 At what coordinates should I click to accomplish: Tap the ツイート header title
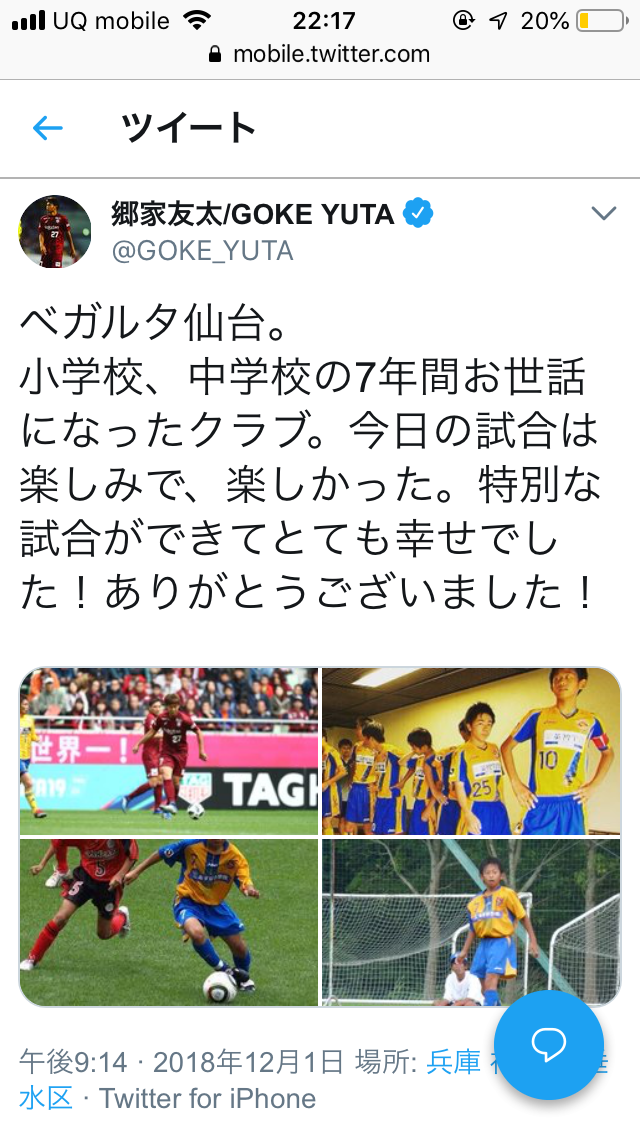188,128
